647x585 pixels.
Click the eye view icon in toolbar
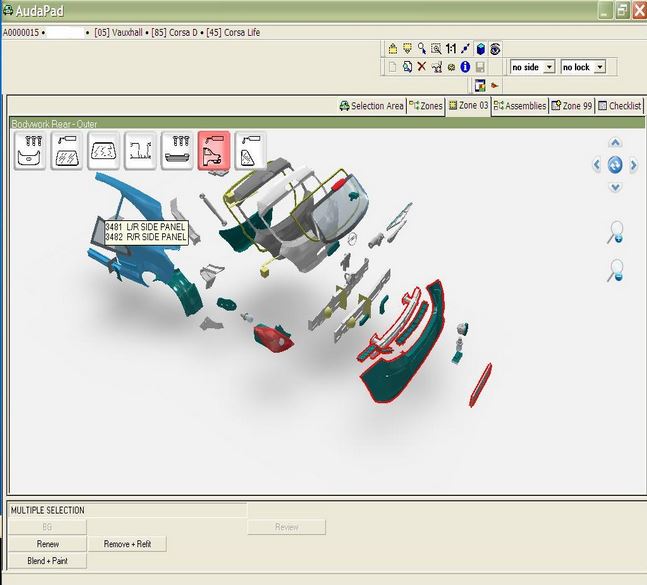(x=495, y=48)
